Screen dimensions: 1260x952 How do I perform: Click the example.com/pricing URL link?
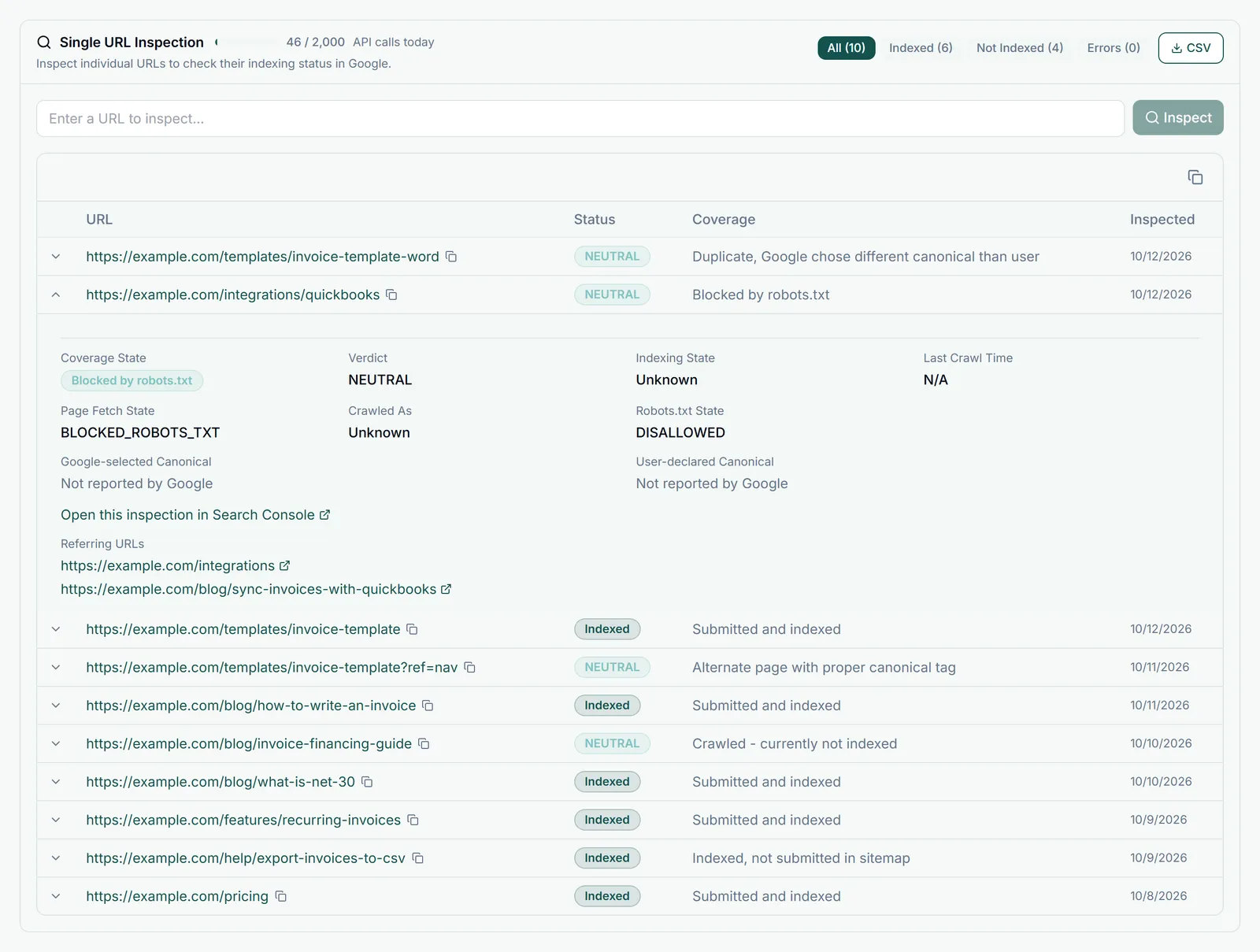point(177,896)
